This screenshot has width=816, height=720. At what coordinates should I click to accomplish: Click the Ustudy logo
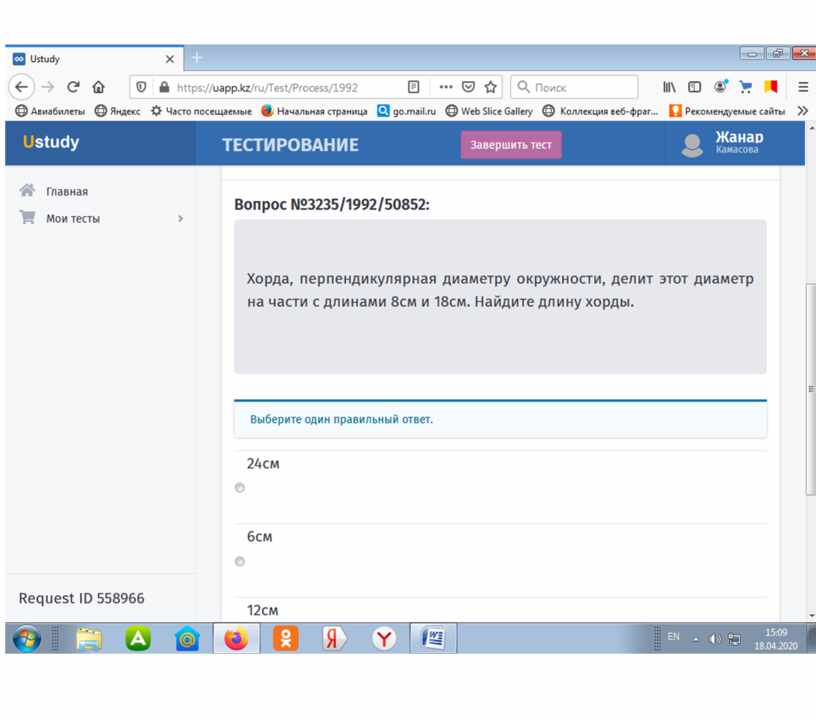coord(51,142)
